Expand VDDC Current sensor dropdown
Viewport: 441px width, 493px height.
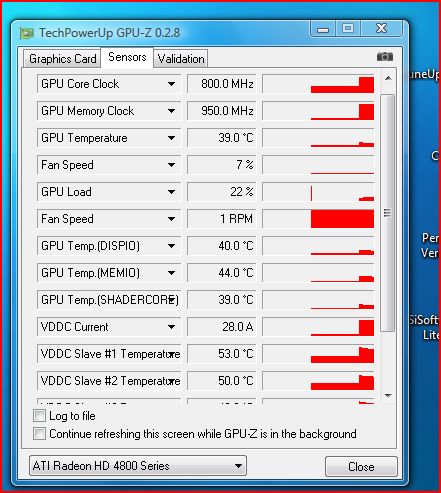pyautogui.click(x=171, y=327)
